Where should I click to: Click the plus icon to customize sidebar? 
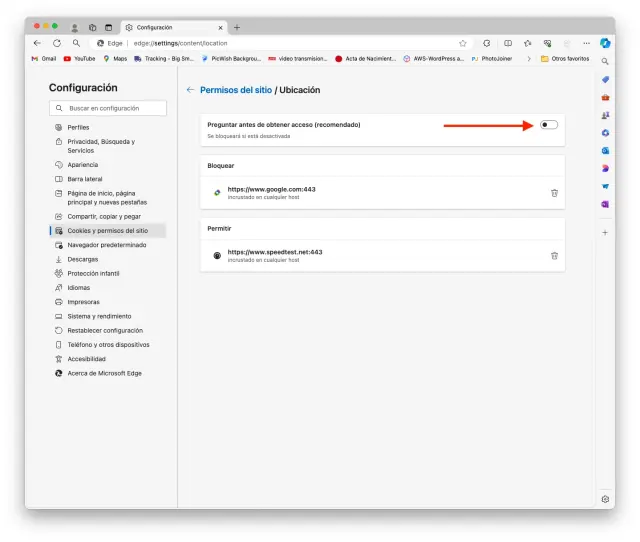(605, 232)
